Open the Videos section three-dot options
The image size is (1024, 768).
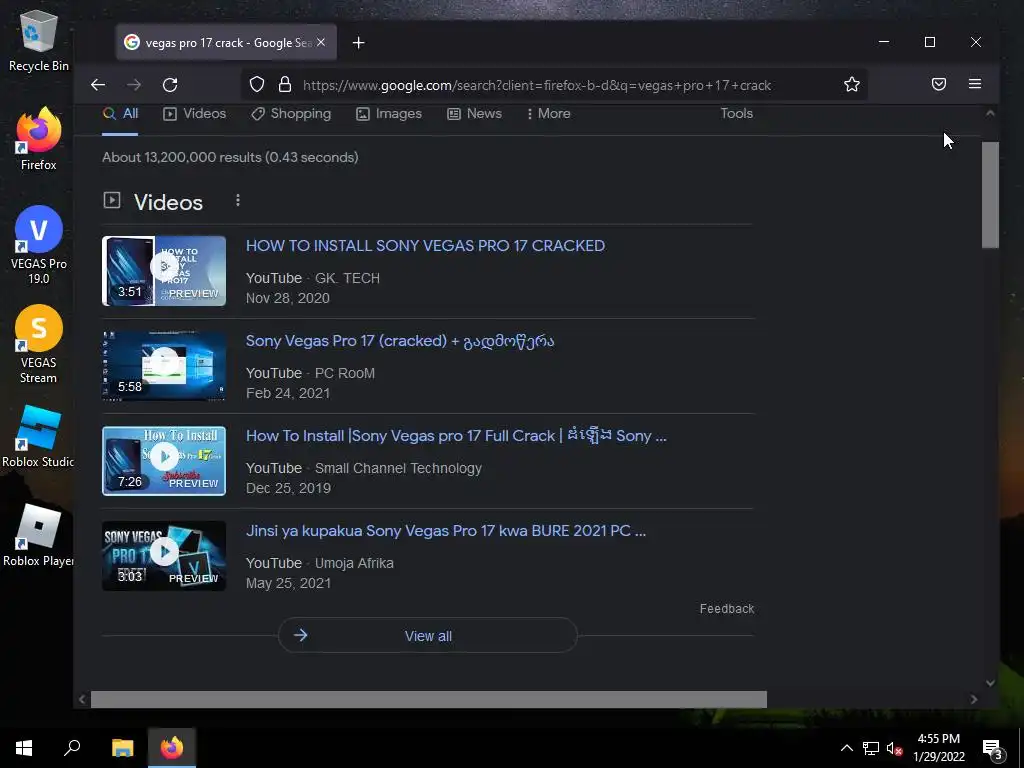238,200
